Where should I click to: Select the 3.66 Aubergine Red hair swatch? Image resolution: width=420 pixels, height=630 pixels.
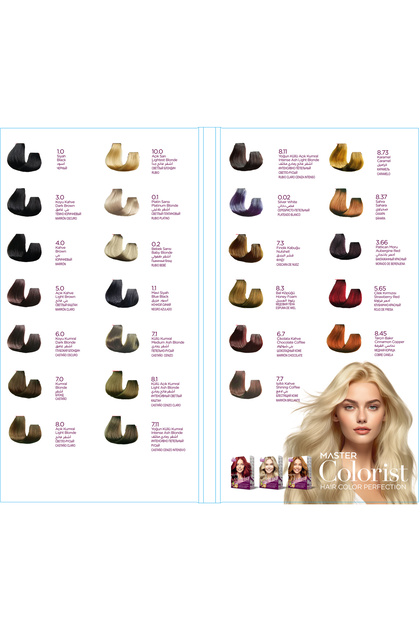pyautogui.click(x=346, y=247)
